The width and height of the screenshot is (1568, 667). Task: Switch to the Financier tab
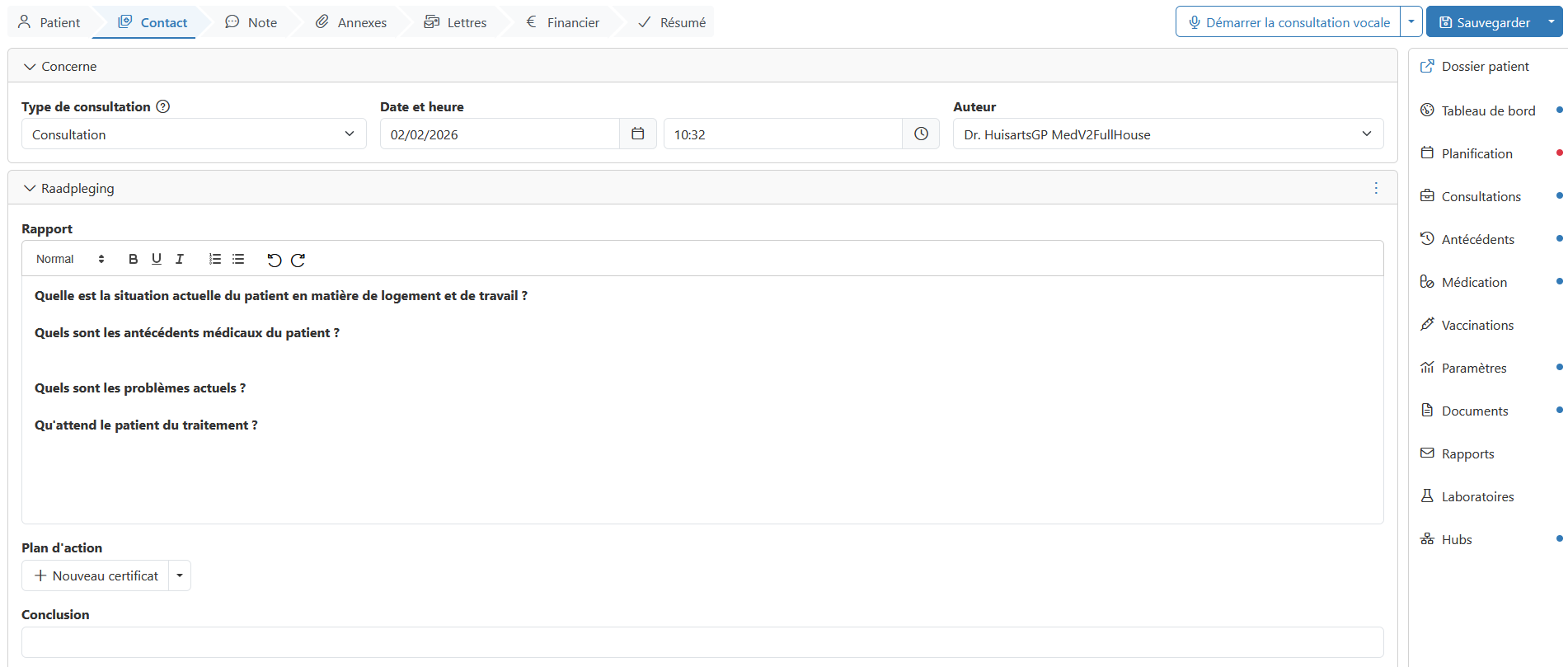point(563,22)
